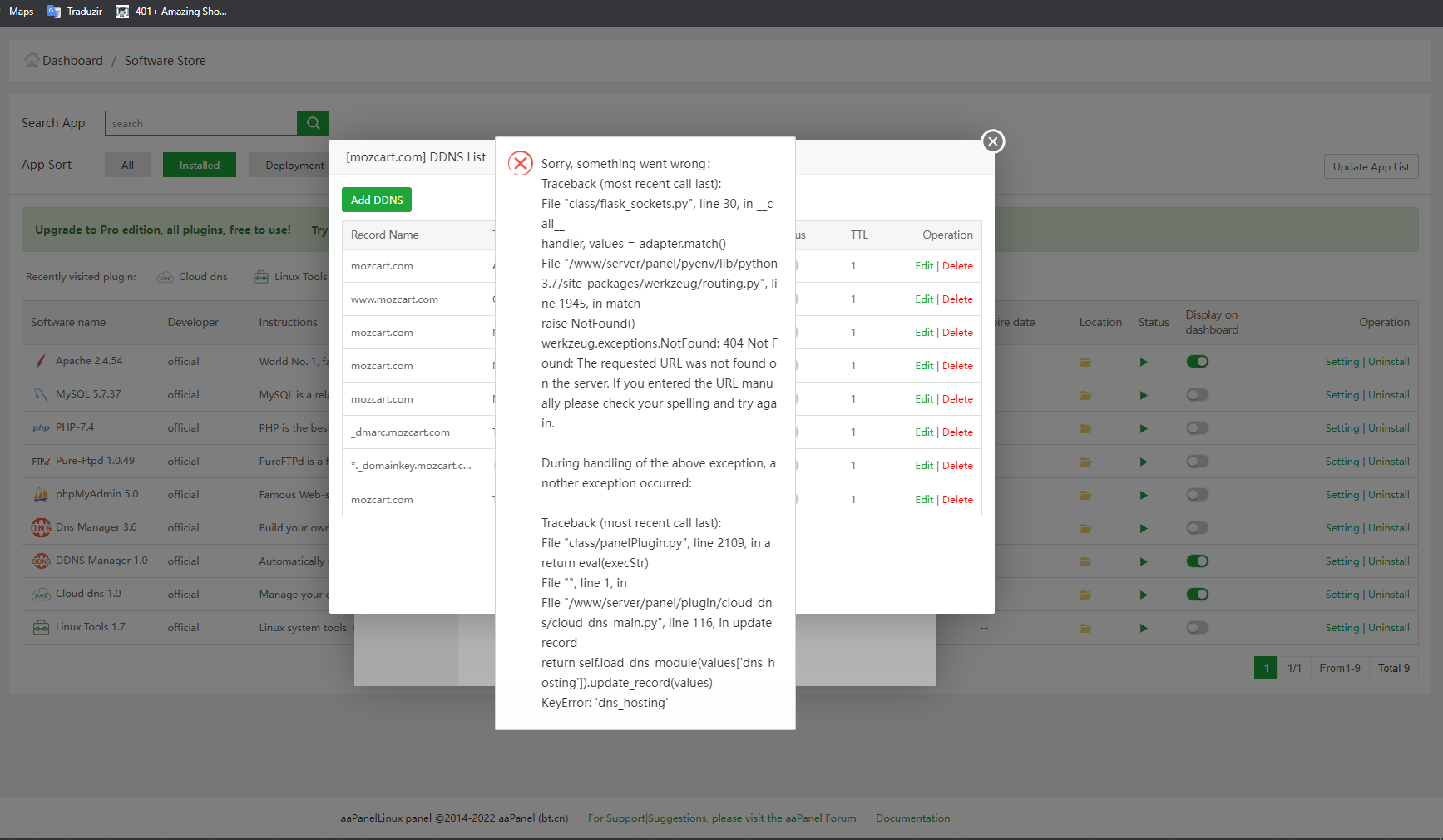Toggle DDNS Manager display on dashboard

(1198, 561)
